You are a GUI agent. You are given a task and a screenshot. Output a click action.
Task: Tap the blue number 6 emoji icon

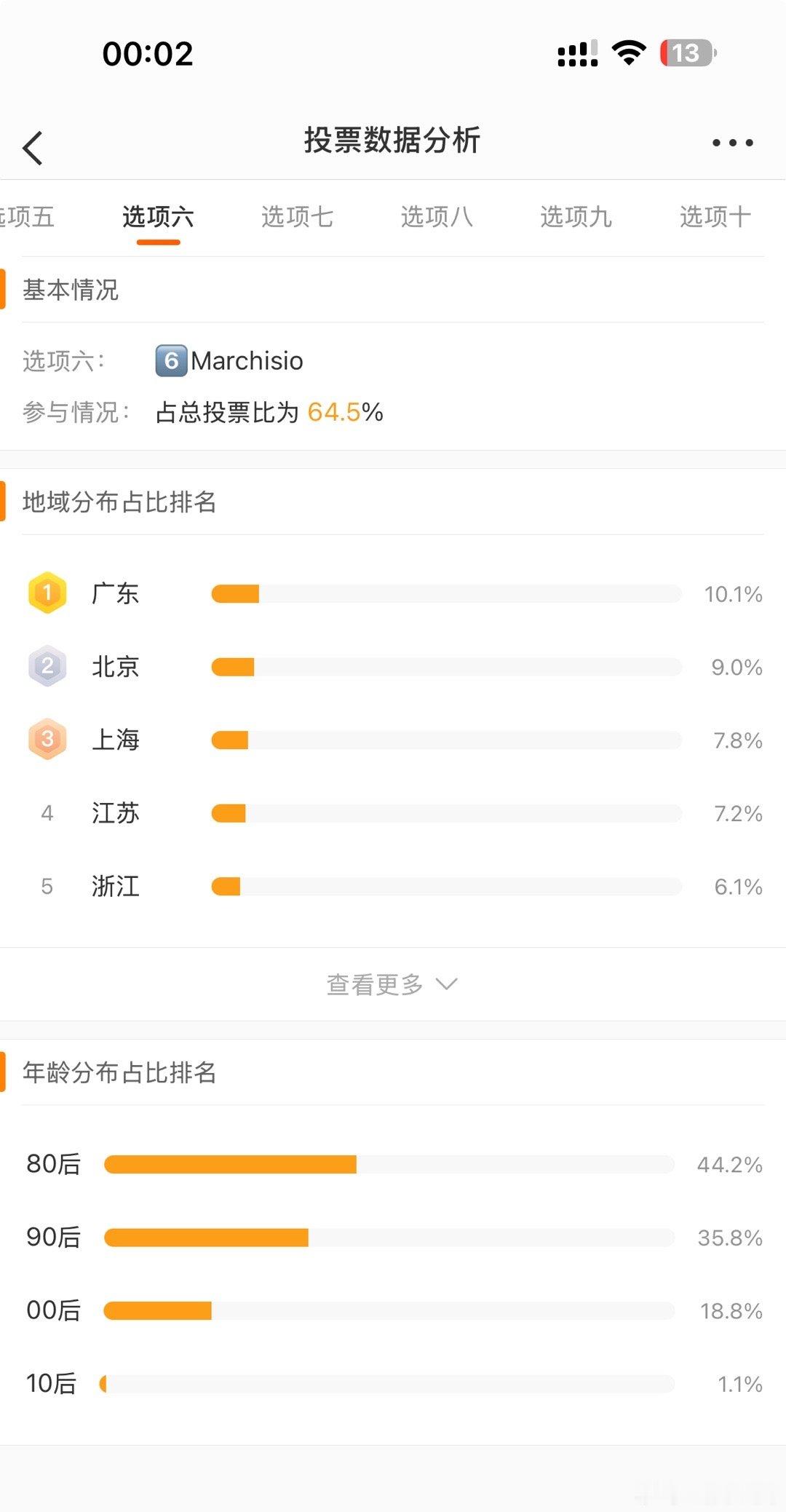pos(171,360)
